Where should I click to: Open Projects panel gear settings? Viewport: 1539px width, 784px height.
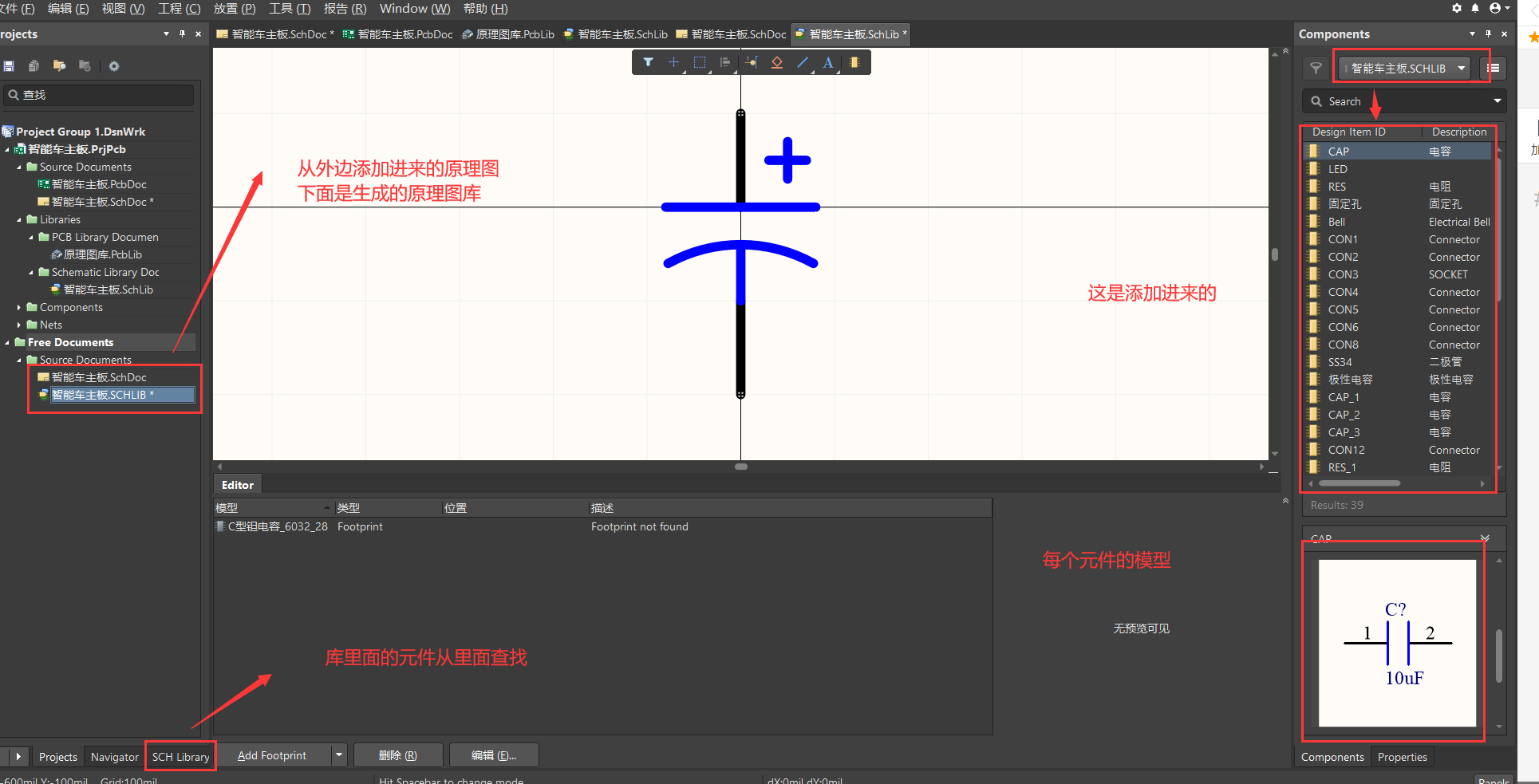click(x=114, y=66)
